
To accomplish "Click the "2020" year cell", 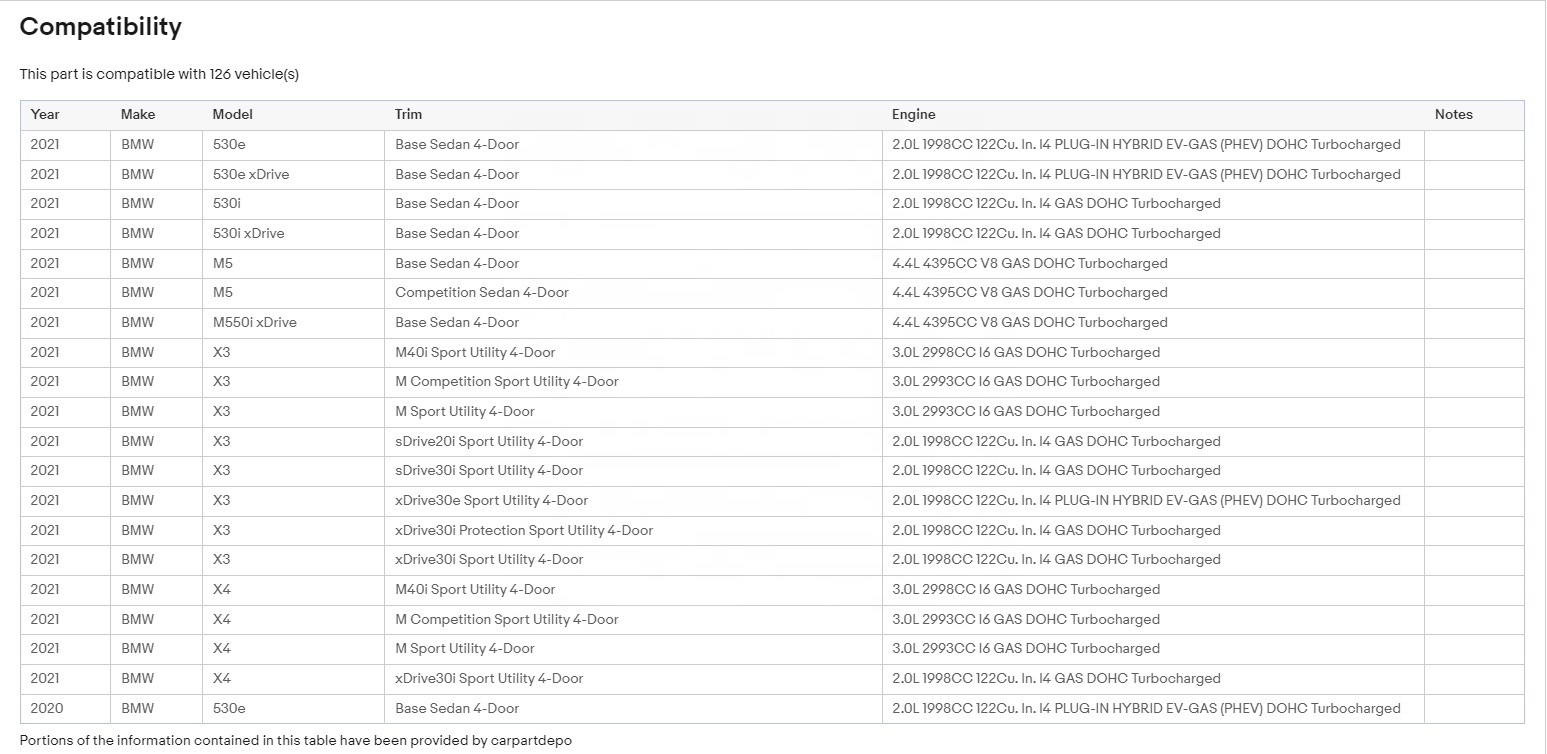I will click(47, 708).
